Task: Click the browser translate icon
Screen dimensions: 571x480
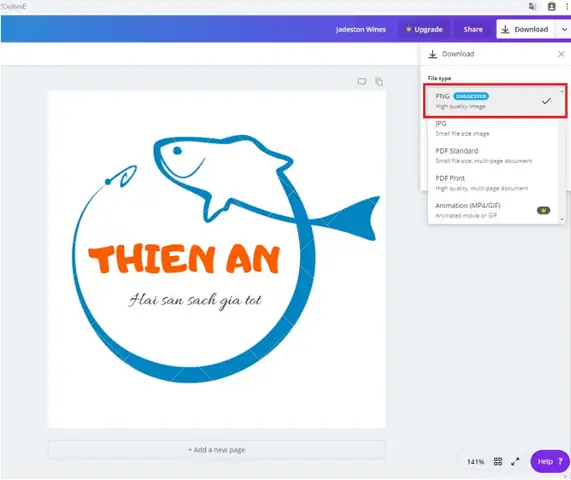Action: click(532, 6)
